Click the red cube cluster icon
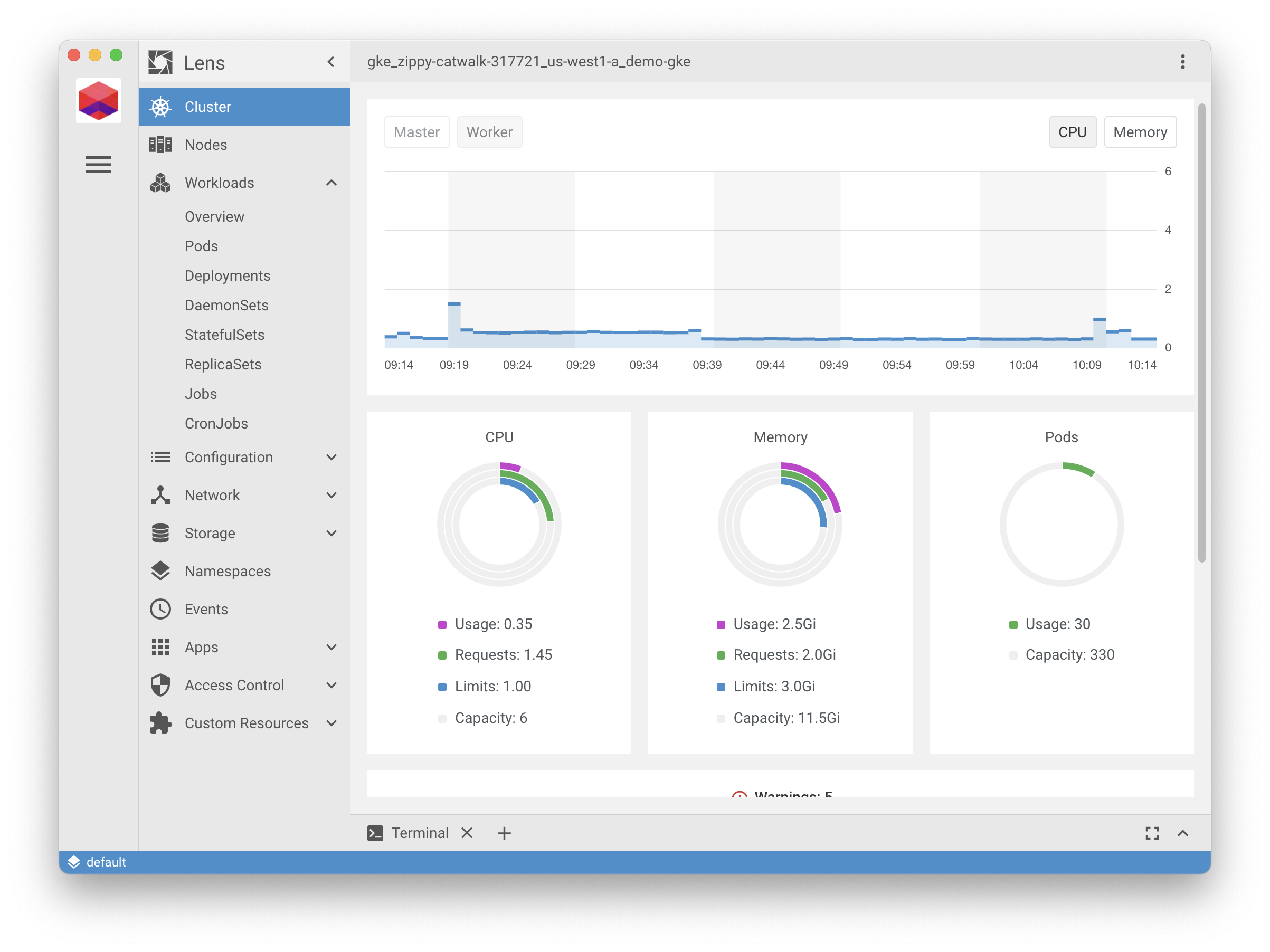Image resolution: width=1270 pixels, height=952 pixels. pyautogui.click(x=98, y=101)
